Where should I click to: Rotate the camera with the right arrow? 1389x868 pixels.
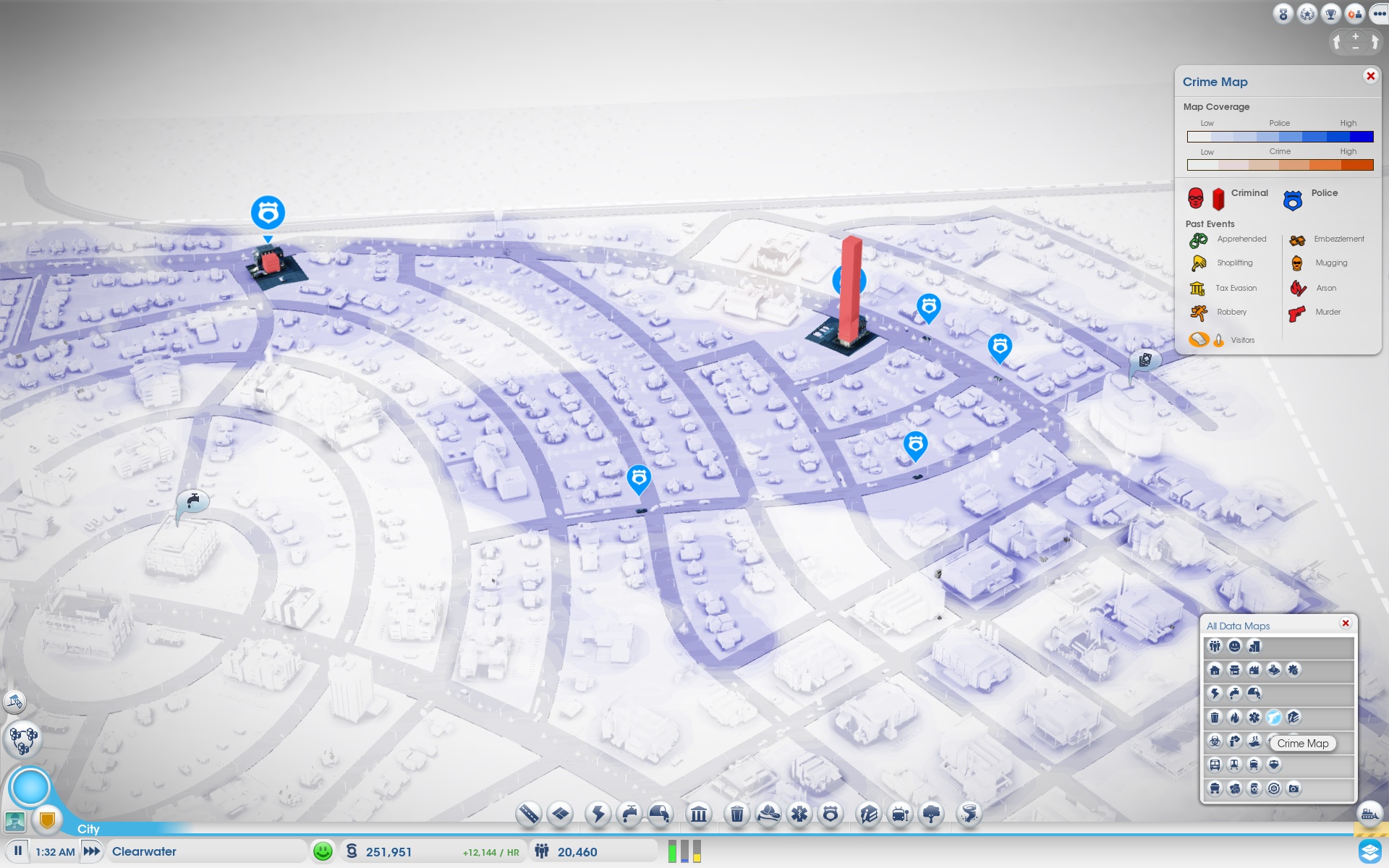1375,42
